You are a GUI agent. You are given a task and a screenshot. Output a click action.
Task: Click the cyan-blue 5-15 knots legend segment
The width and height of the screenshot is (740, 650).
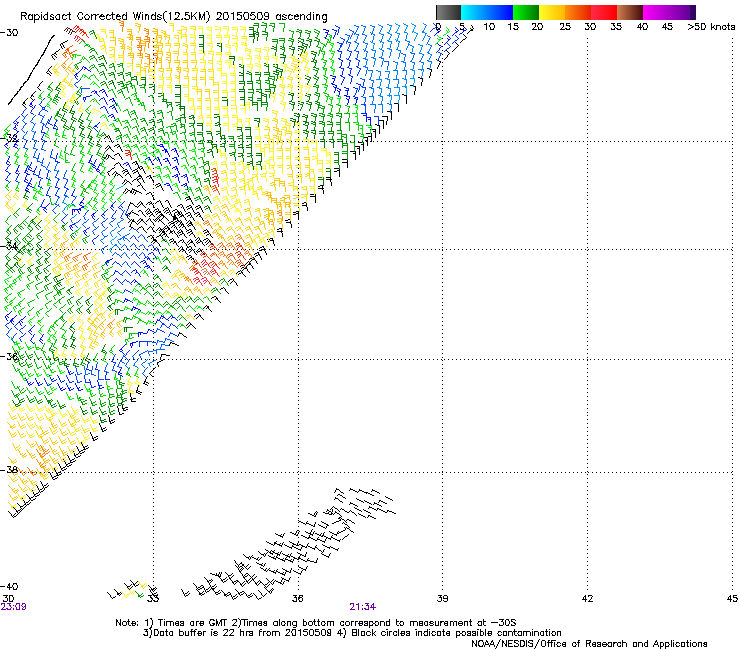click(487, 12)
